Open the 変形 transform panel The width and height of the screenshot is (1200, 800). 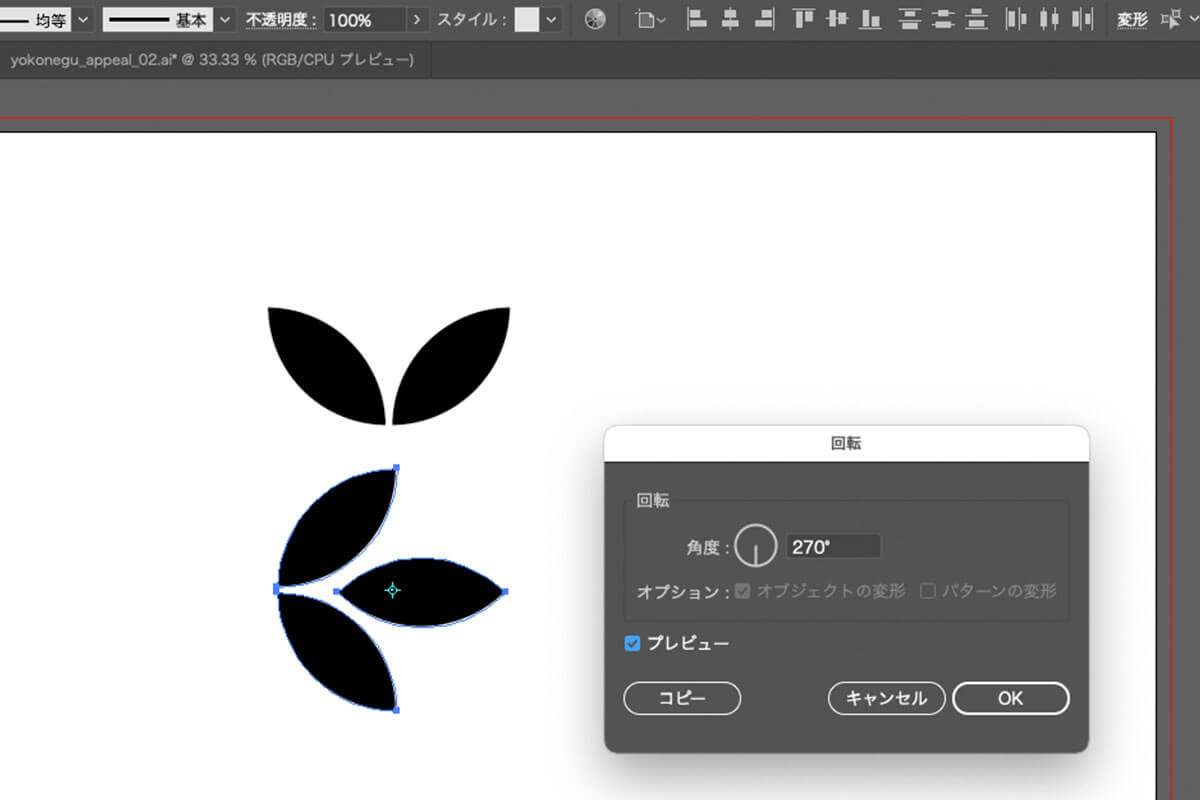coord(1132,20)
